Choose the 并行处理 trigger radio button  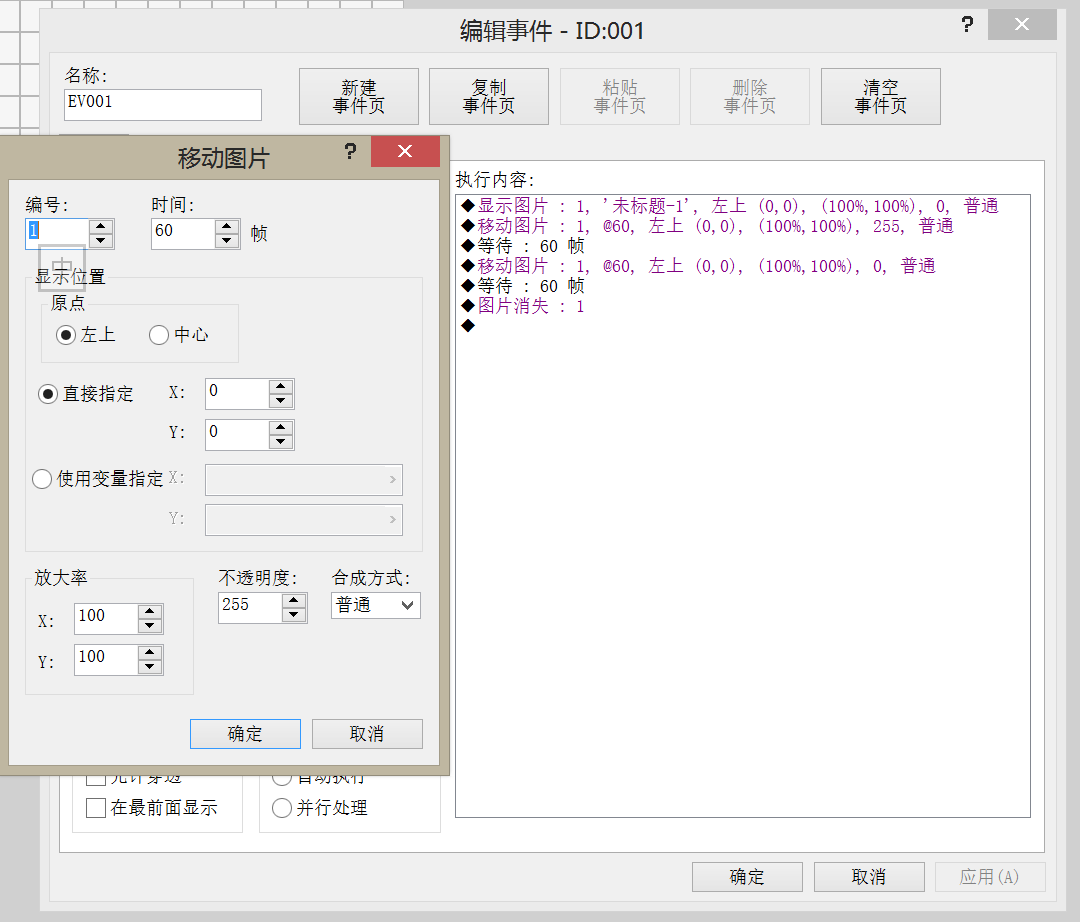(282, 808)
